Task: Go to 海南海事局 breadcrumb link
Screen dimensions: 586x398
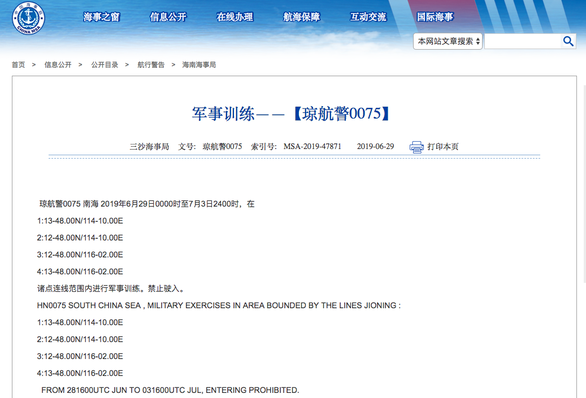Action: click(199, 65)
